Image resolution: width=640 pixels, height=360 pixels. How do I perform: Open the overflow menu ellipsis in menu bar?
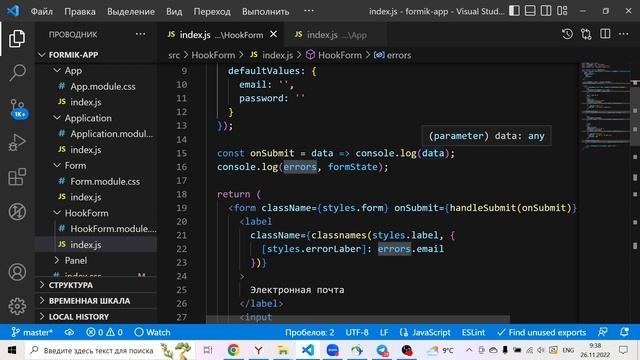[309, 11]
